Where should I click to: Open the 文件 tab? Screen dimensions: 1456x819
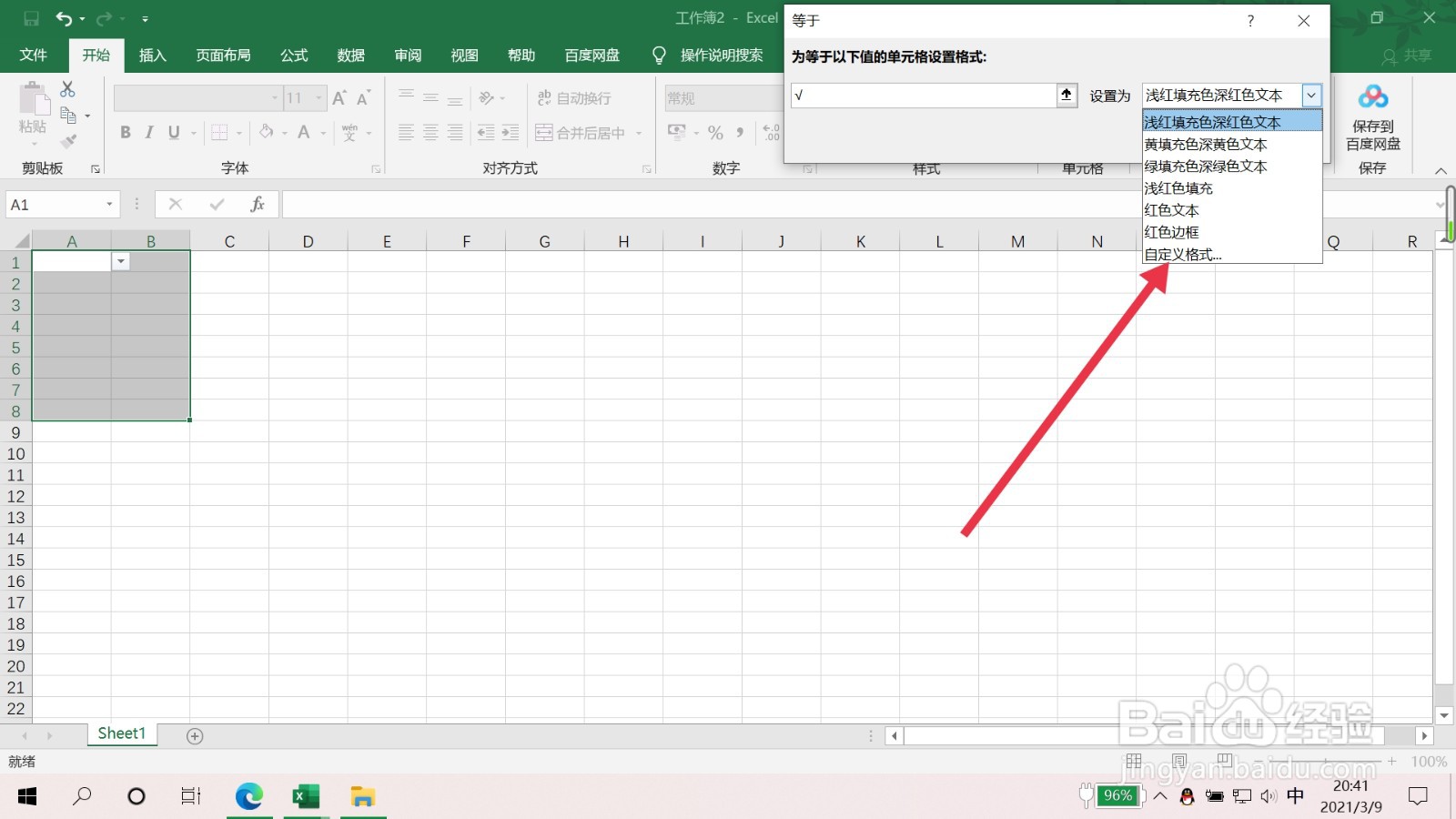point(34,56)
